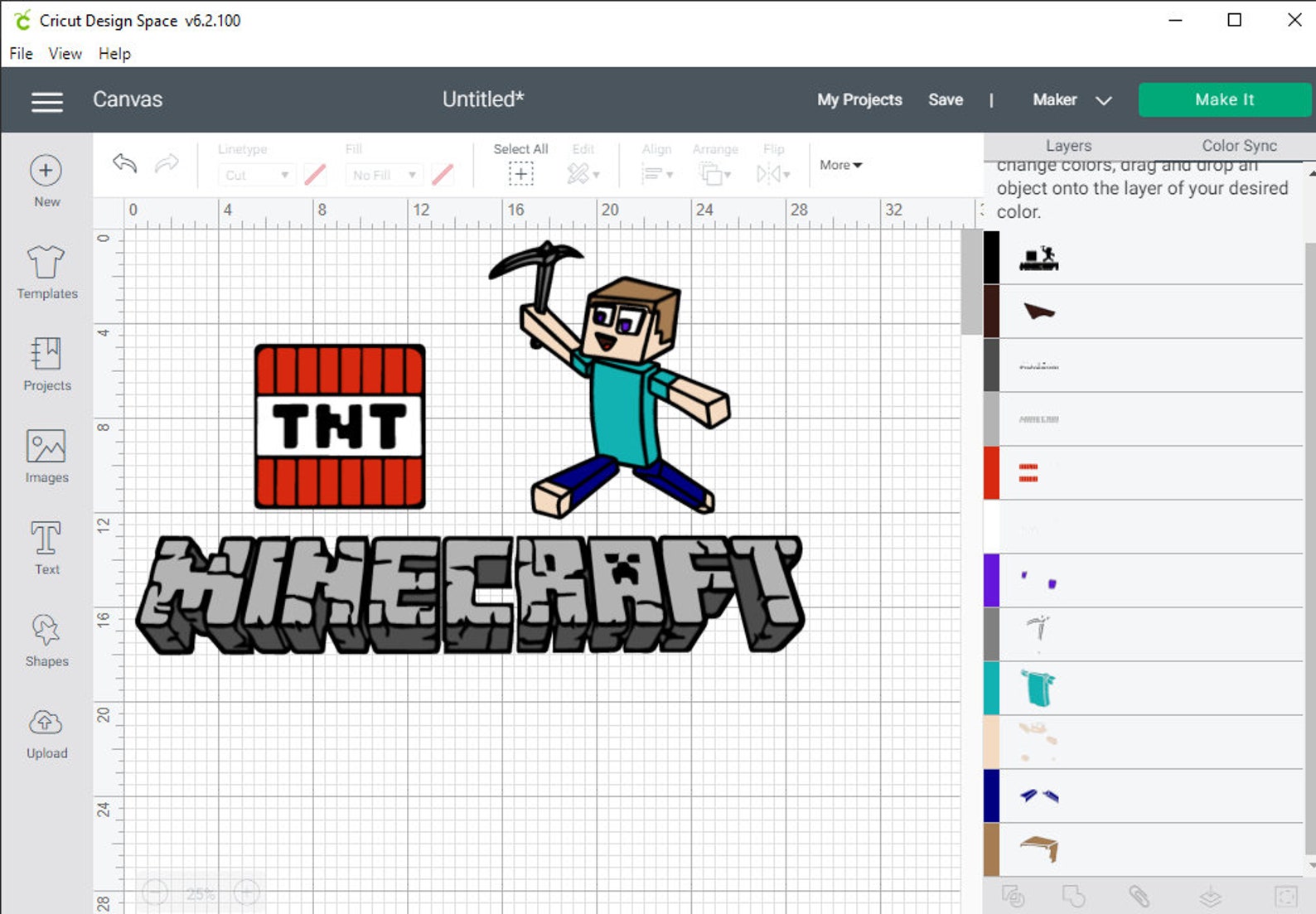
Task: Open the Projects panel
Action: coord(46,354)
